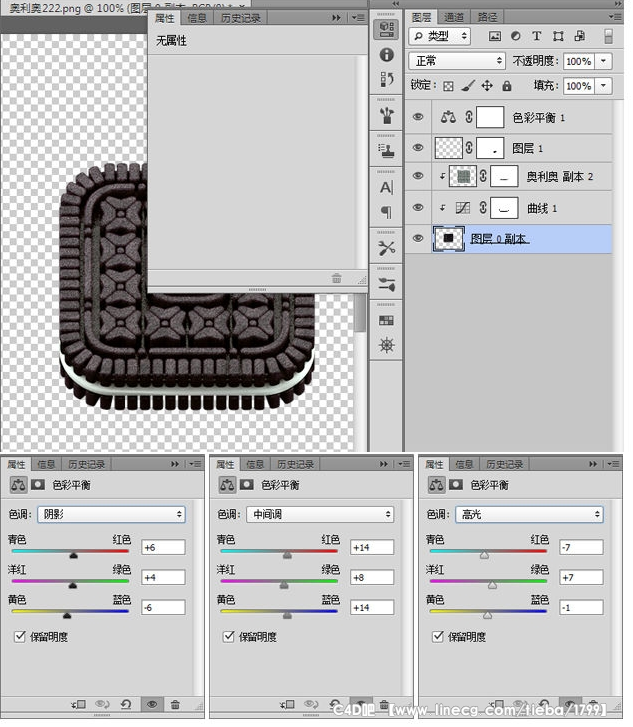Open the Brush settings panel icon
The height and width of the screenshot is (727, 633).
pos(386,284)
